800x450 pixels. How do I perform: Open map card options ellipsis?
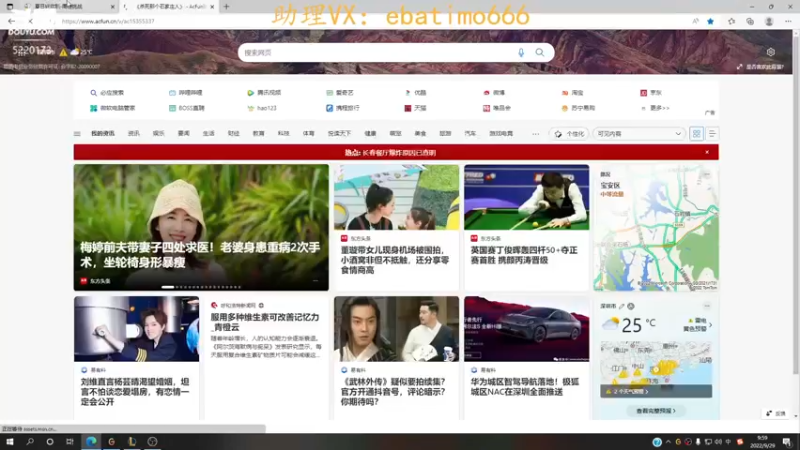(707, 174)
